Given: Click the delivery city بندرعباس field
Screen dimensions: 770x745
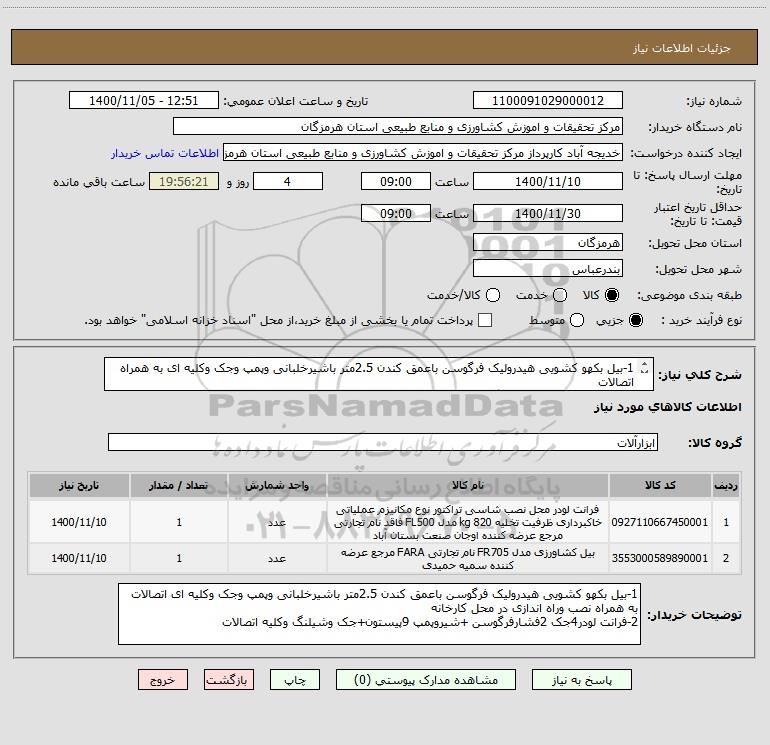Looking at the screenshot, I should click(x=548, y=269).
